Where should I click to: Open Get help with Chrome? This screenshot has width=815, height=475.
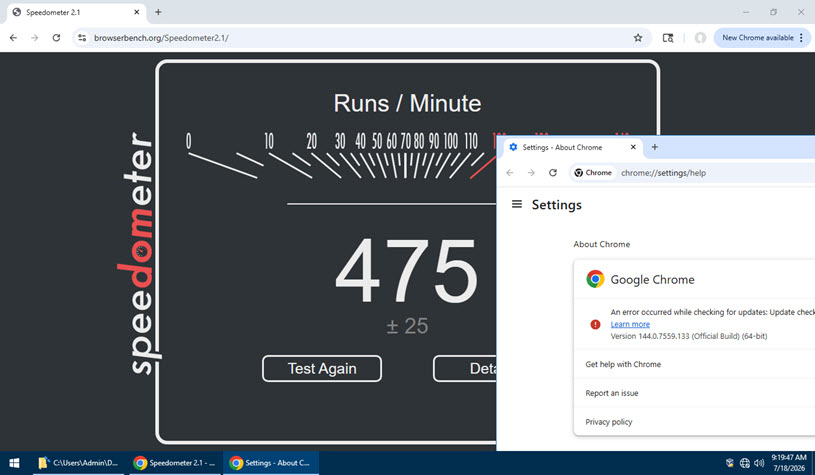click(x=694, y=364)
